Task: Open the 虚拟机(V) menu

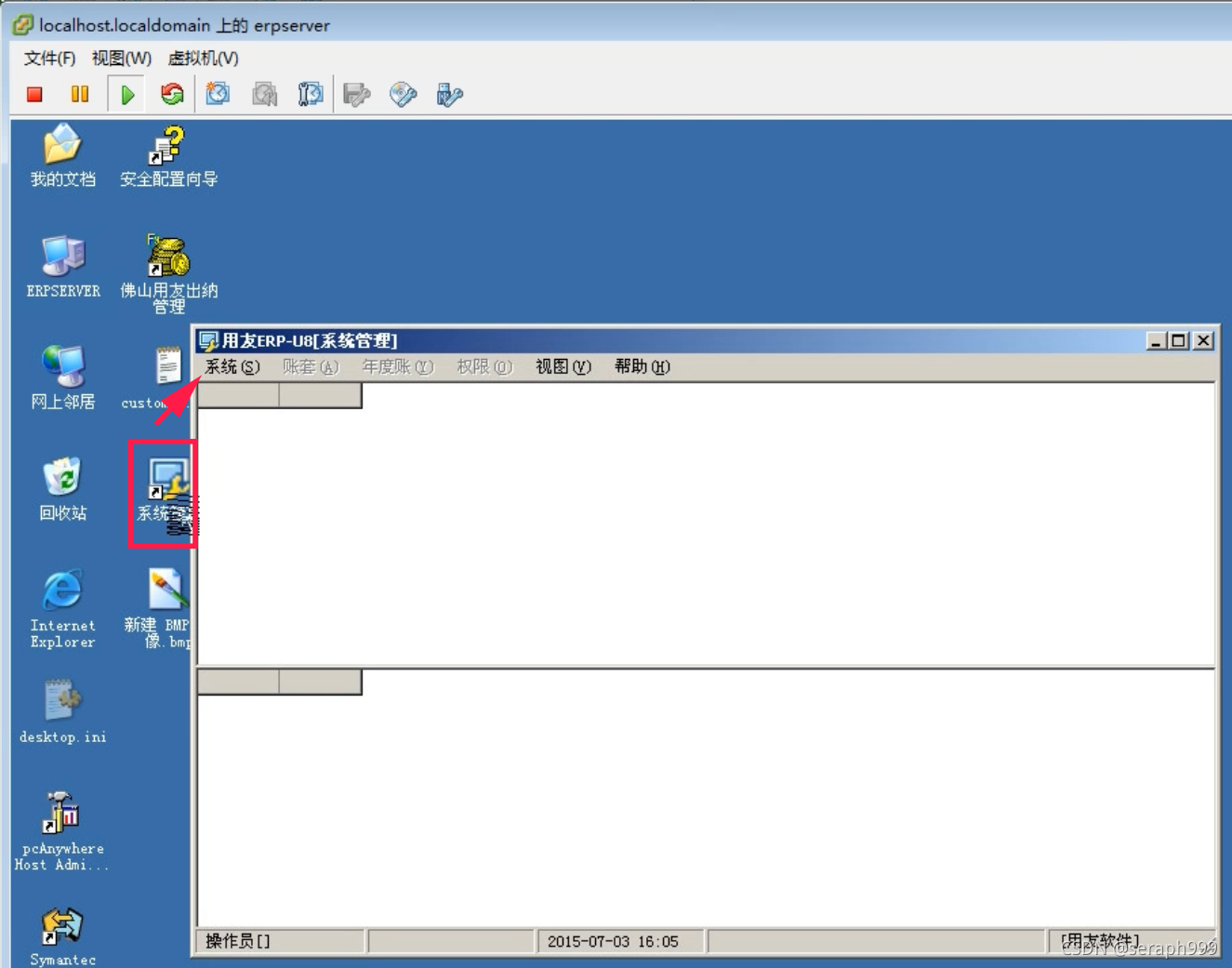Action: (203, 58)
